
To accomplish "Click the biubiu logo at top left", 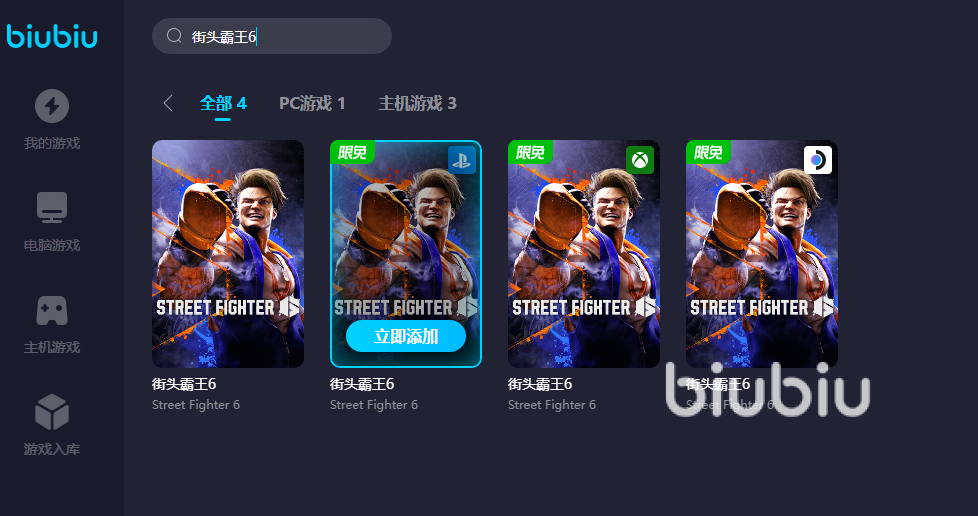I will pyautogui.click(x=52, y=36).
